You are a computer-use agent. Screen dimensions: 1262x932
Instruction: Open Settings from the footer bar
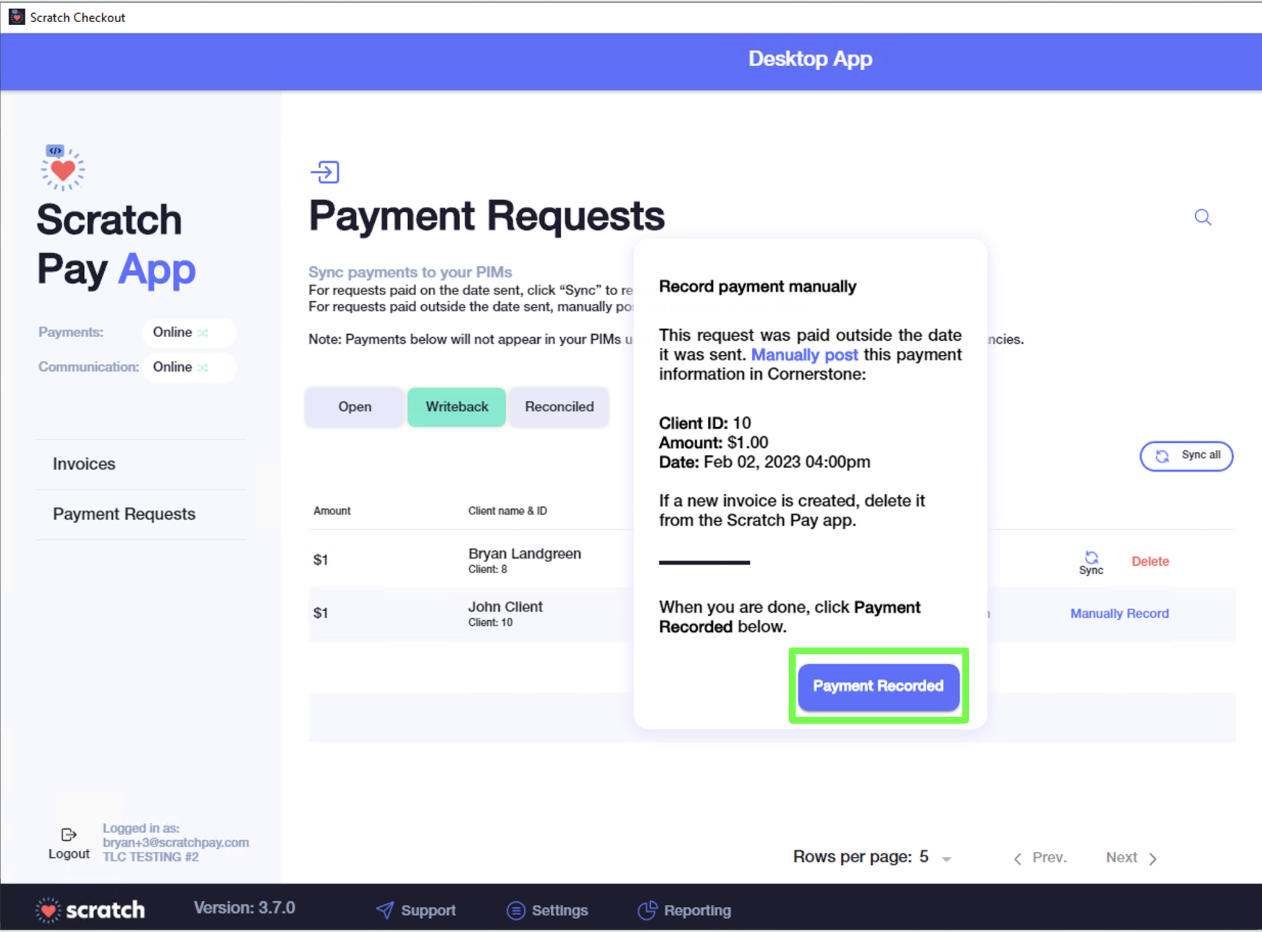547,910
